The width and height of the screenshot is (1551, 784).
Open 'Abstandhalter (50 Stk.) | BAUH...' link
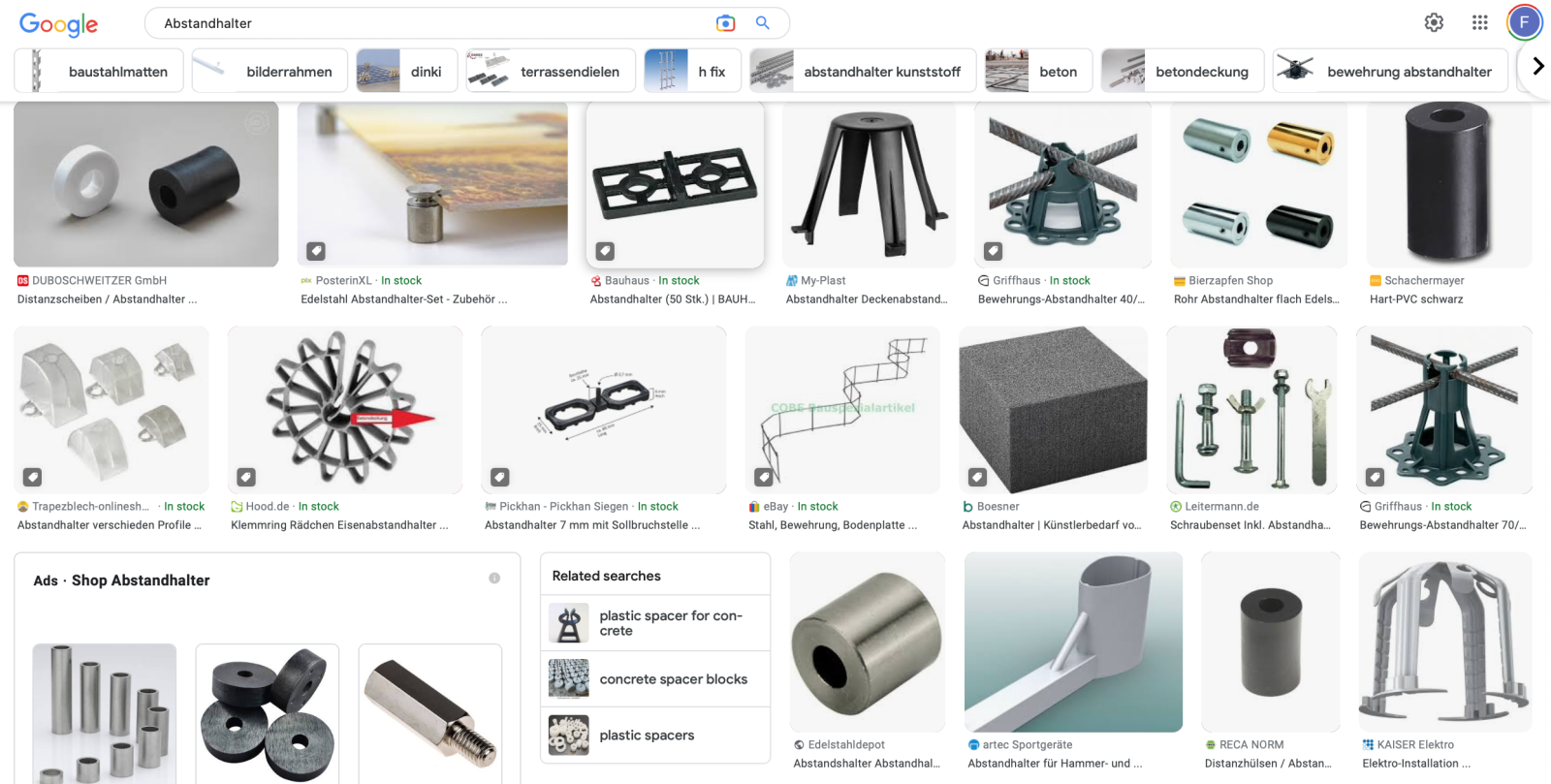click(x=673, y=299)
